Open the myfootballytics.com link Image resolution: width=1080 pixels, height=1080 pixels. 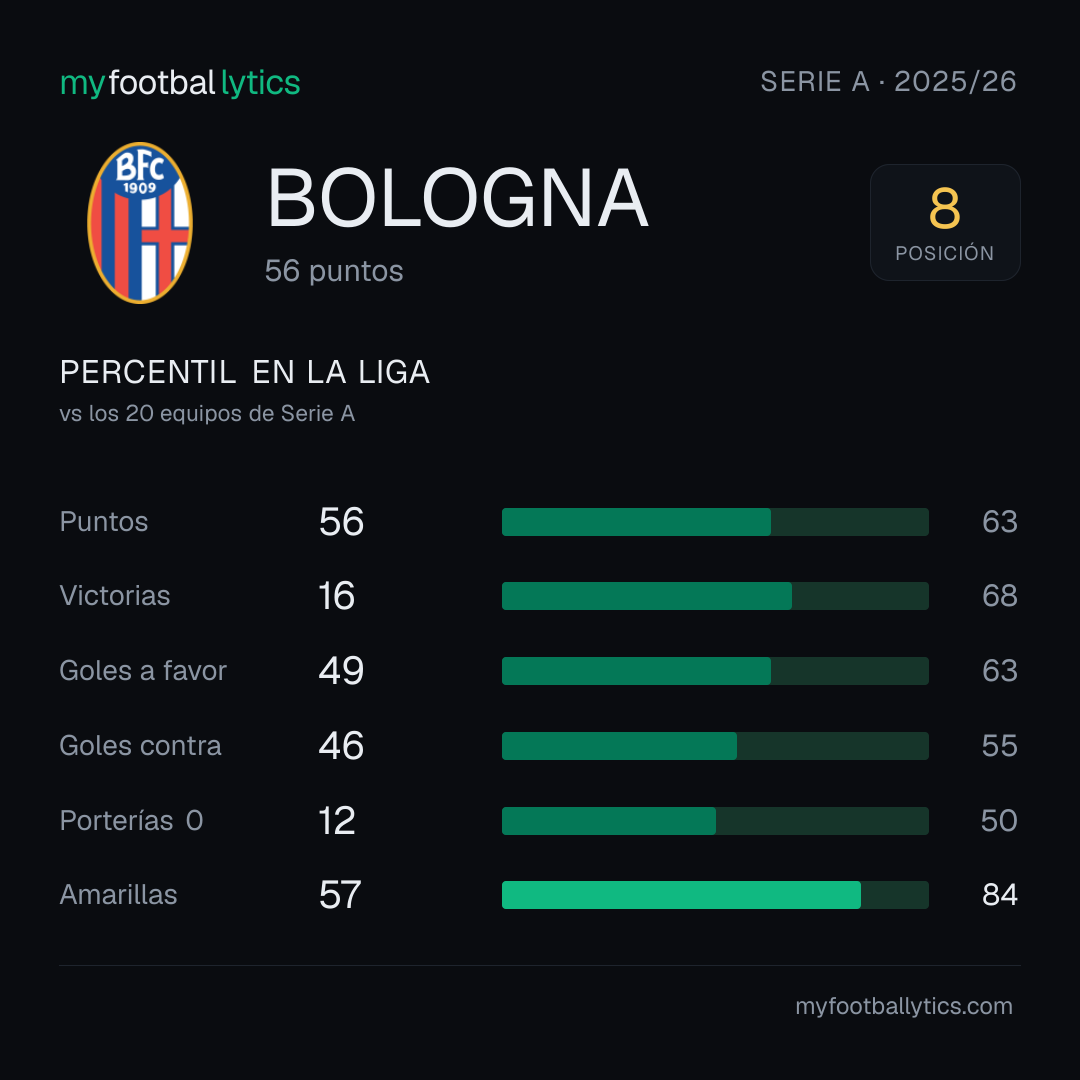coord(904,1006)
